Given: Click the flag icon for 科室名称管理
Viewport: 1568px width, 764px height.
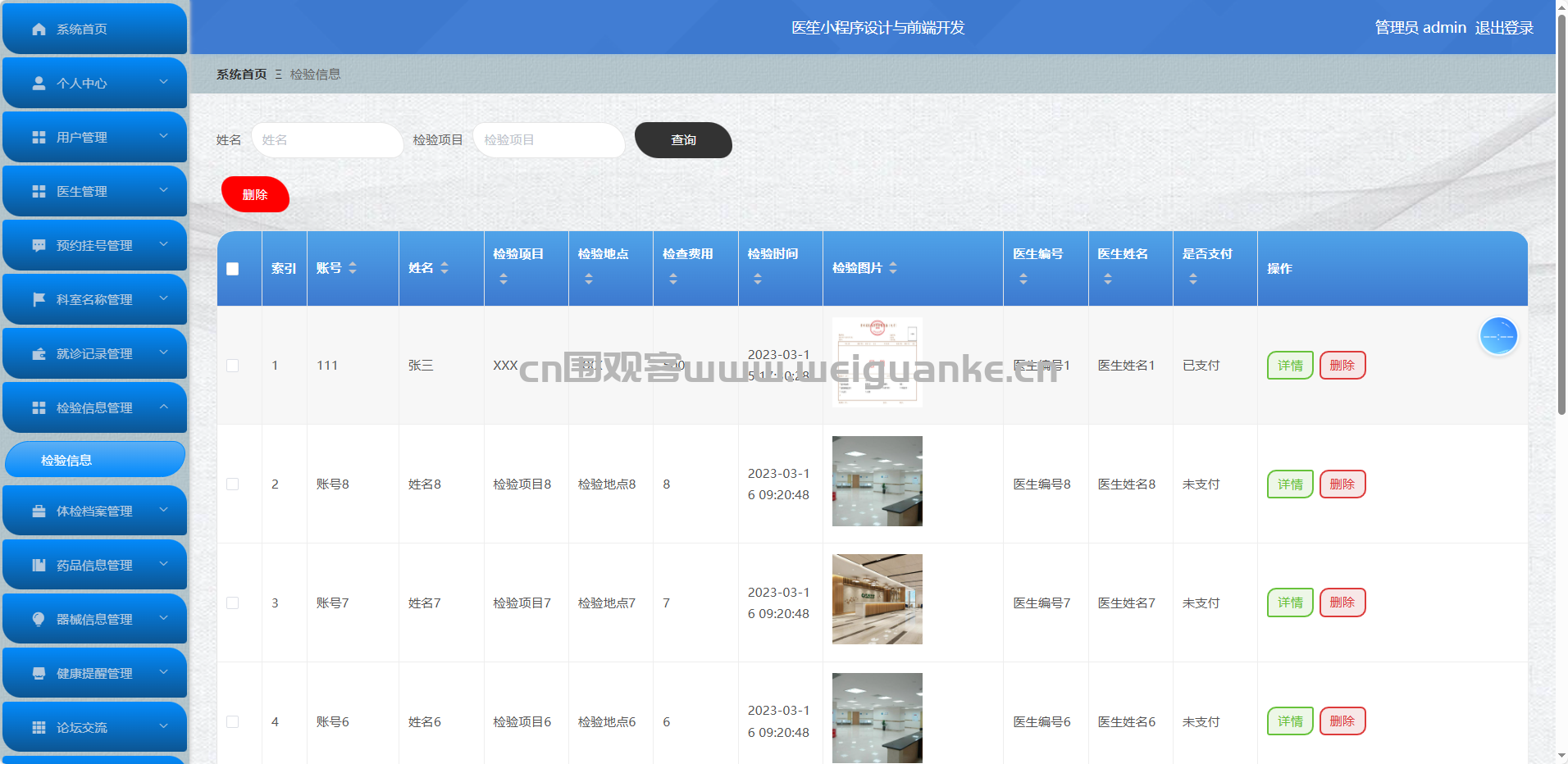Looking at the screenshot, I should pyautogui.click(x=39, y=300).
